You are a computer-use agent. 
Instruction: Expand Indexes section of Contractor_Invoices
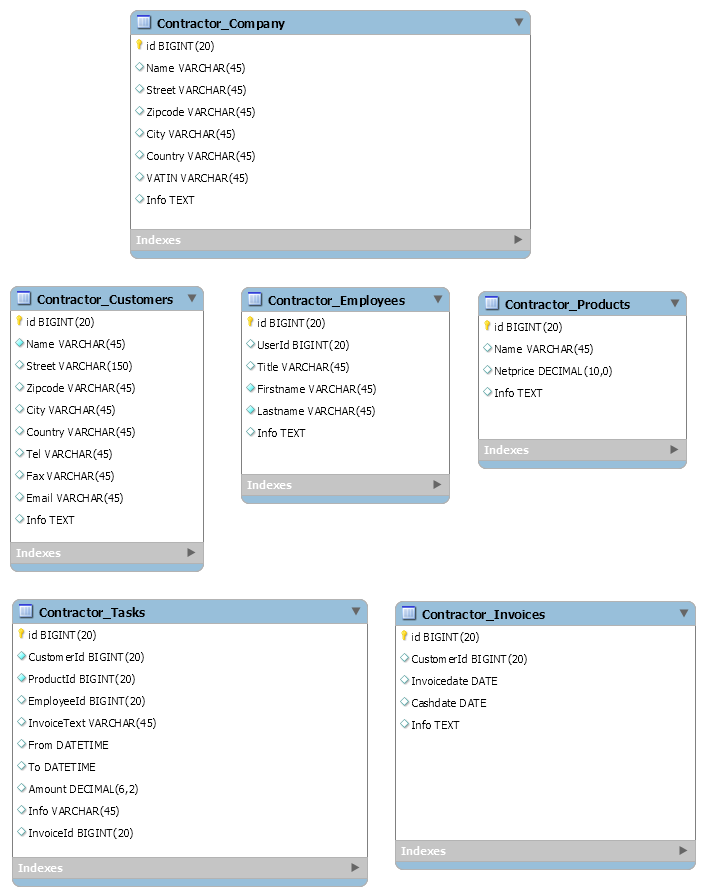click(684, 851)
